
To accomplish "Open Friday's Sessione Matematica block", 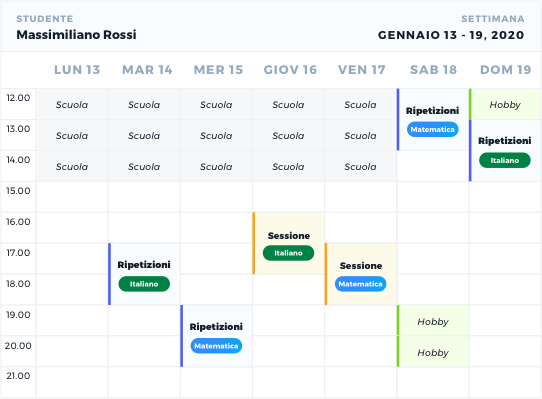I will 361,274.
